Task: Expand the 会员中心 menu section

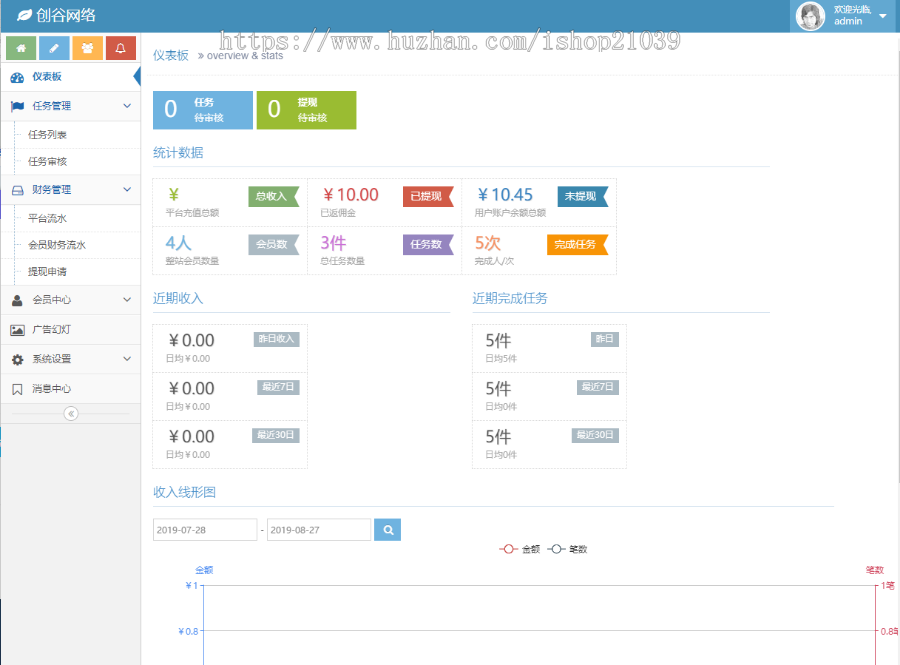Action: [x=128, y=297]
